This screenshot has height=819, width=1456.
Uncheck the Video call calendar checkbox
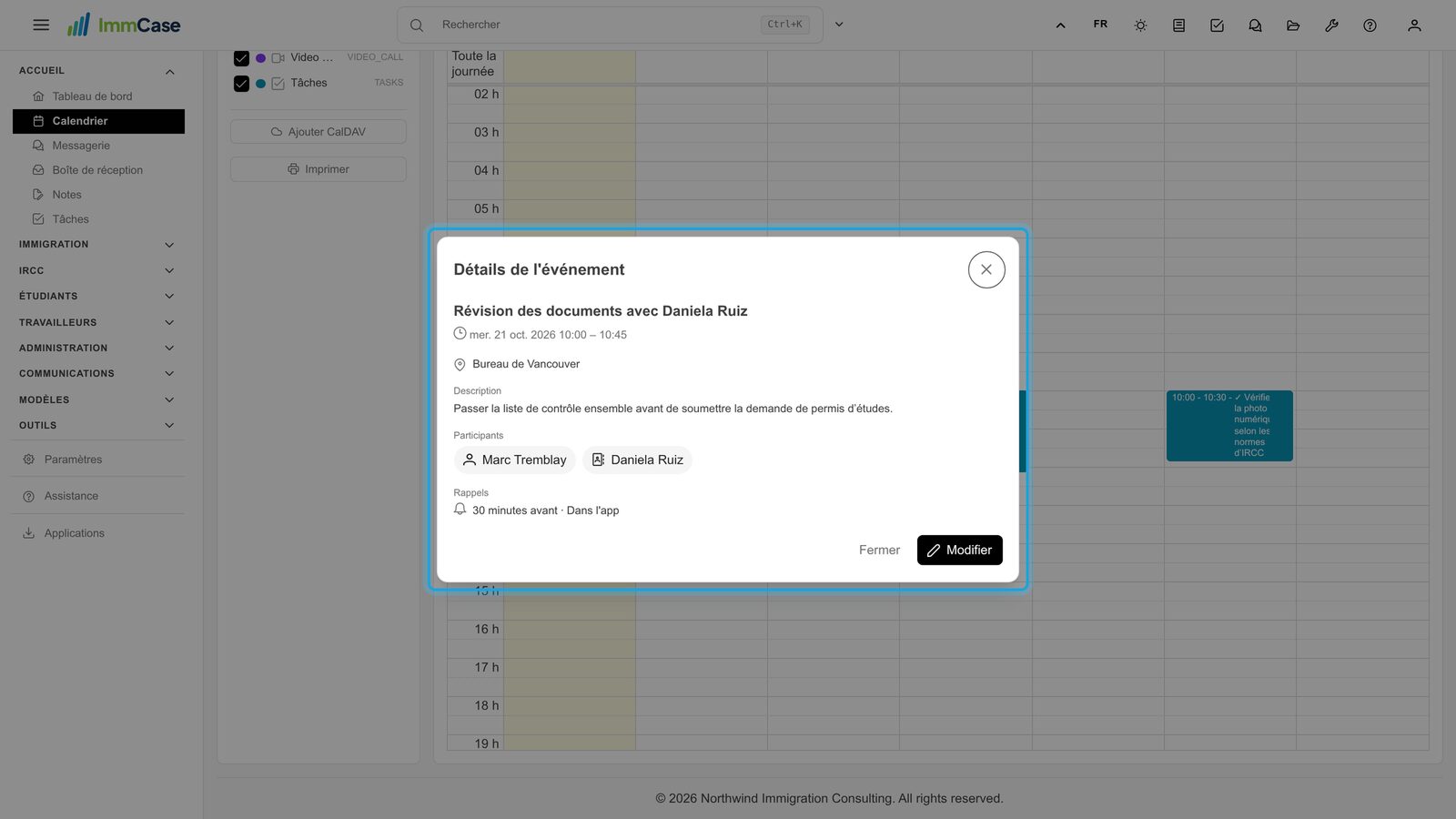[x=241, y=58]
